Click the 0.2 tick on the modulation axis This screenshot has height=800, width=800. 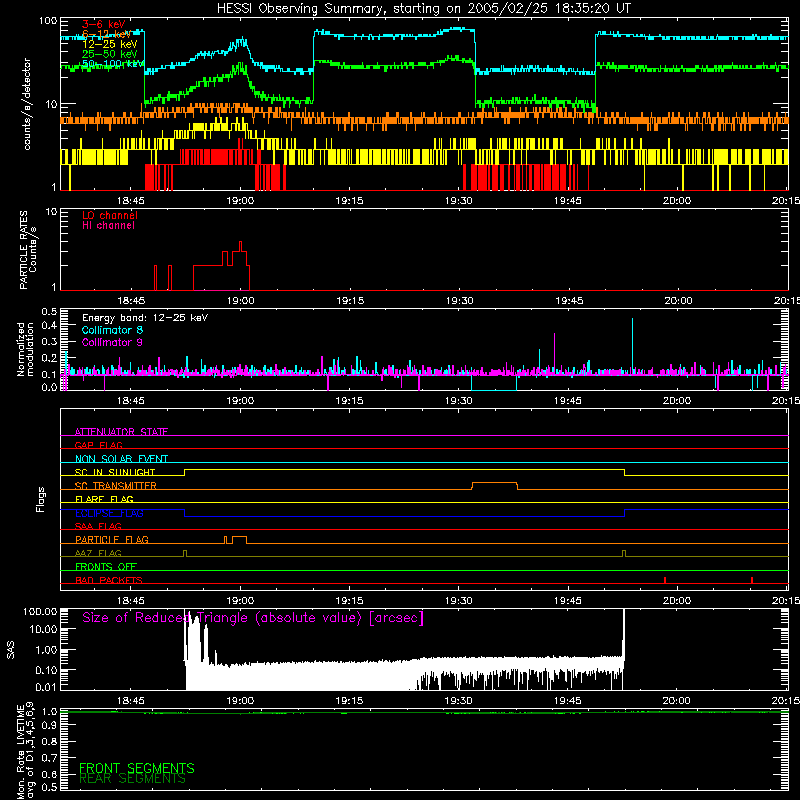point(49,358)
